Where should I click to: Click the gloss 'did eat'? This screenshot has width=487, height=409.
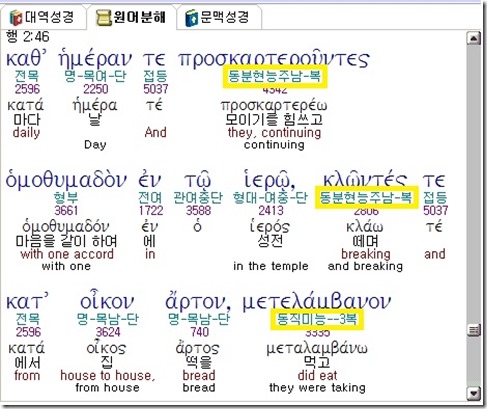pos(317,376)
